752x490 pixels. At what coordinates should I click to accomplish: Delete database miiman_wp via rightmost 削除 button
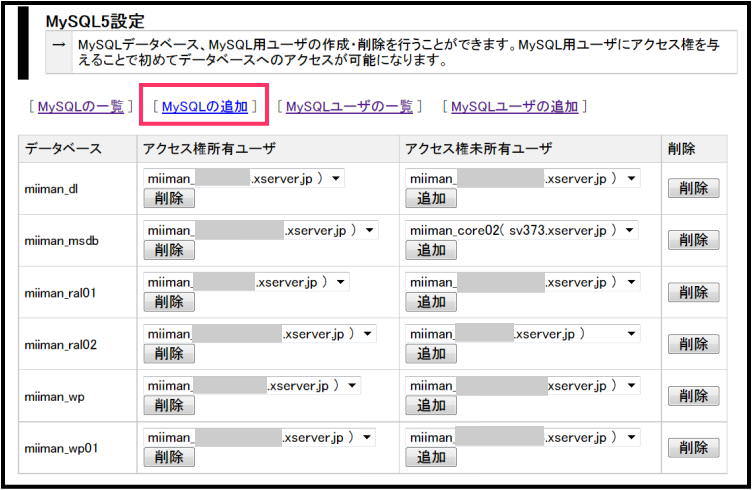click(x=693, y=396)
